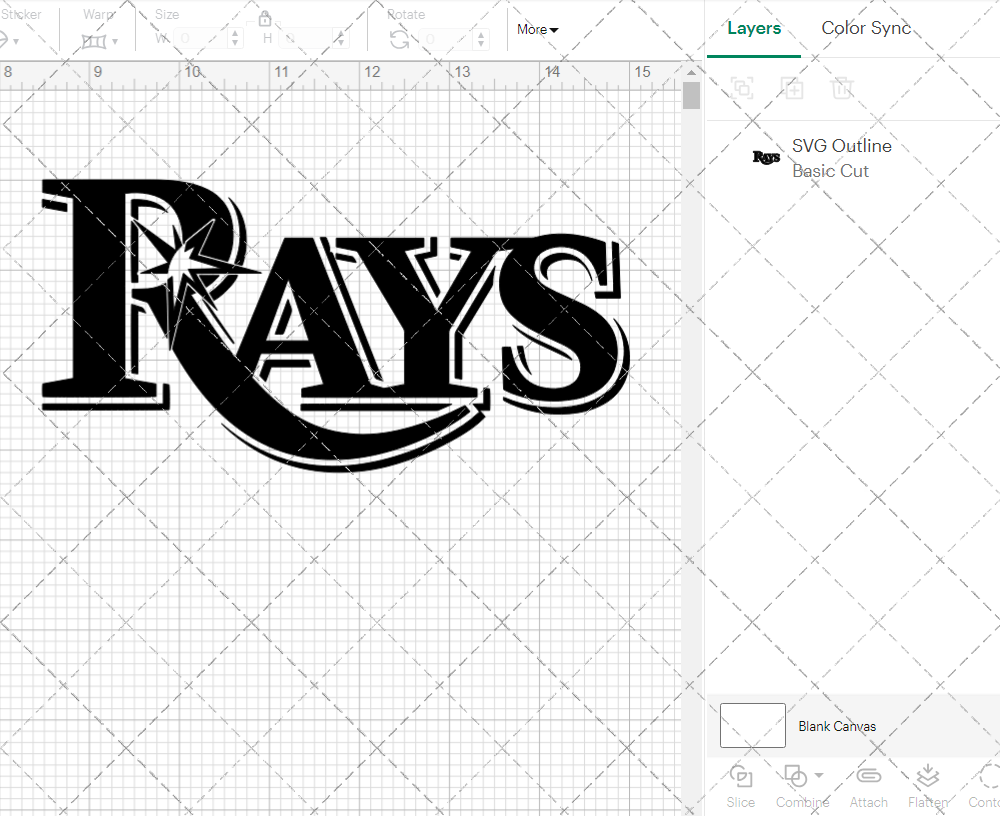Select the SVG Outline layer
The image size is (1000, 816).
[841, 146]
